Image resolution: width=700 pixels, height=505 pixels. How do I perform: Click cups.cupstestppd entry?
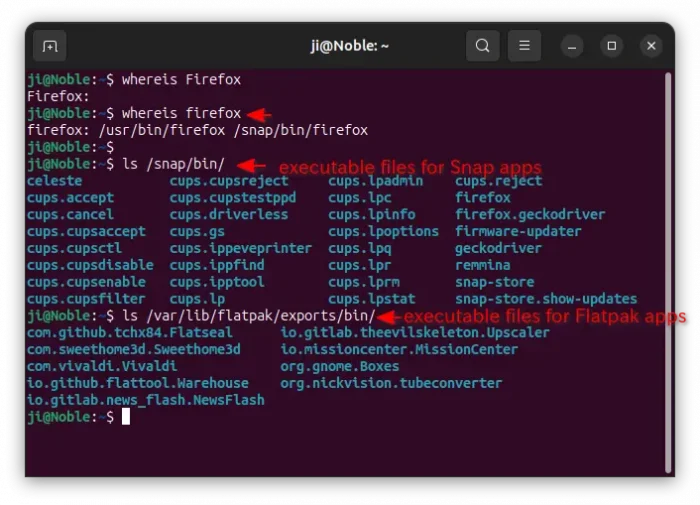tap(233, 198)
